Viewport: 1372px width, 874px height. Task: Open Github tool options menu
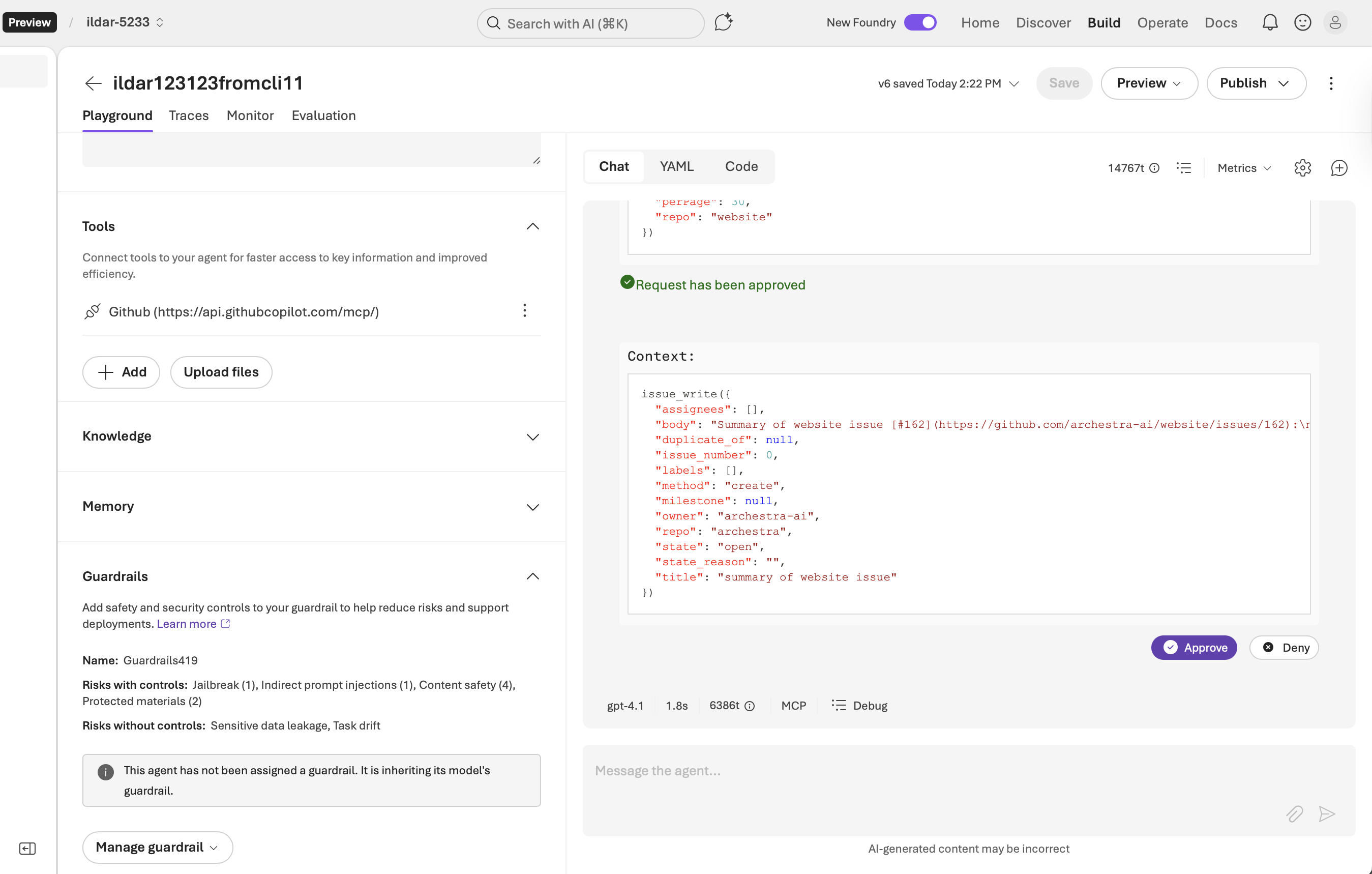pos(524,311)
